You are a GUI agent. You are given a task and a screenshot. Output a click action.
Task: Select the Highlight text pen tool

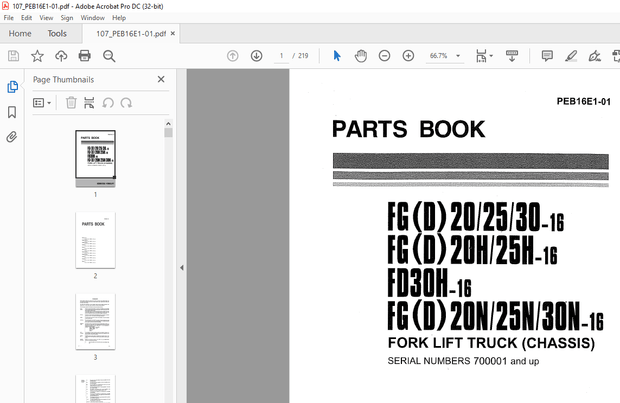point(571,56)
